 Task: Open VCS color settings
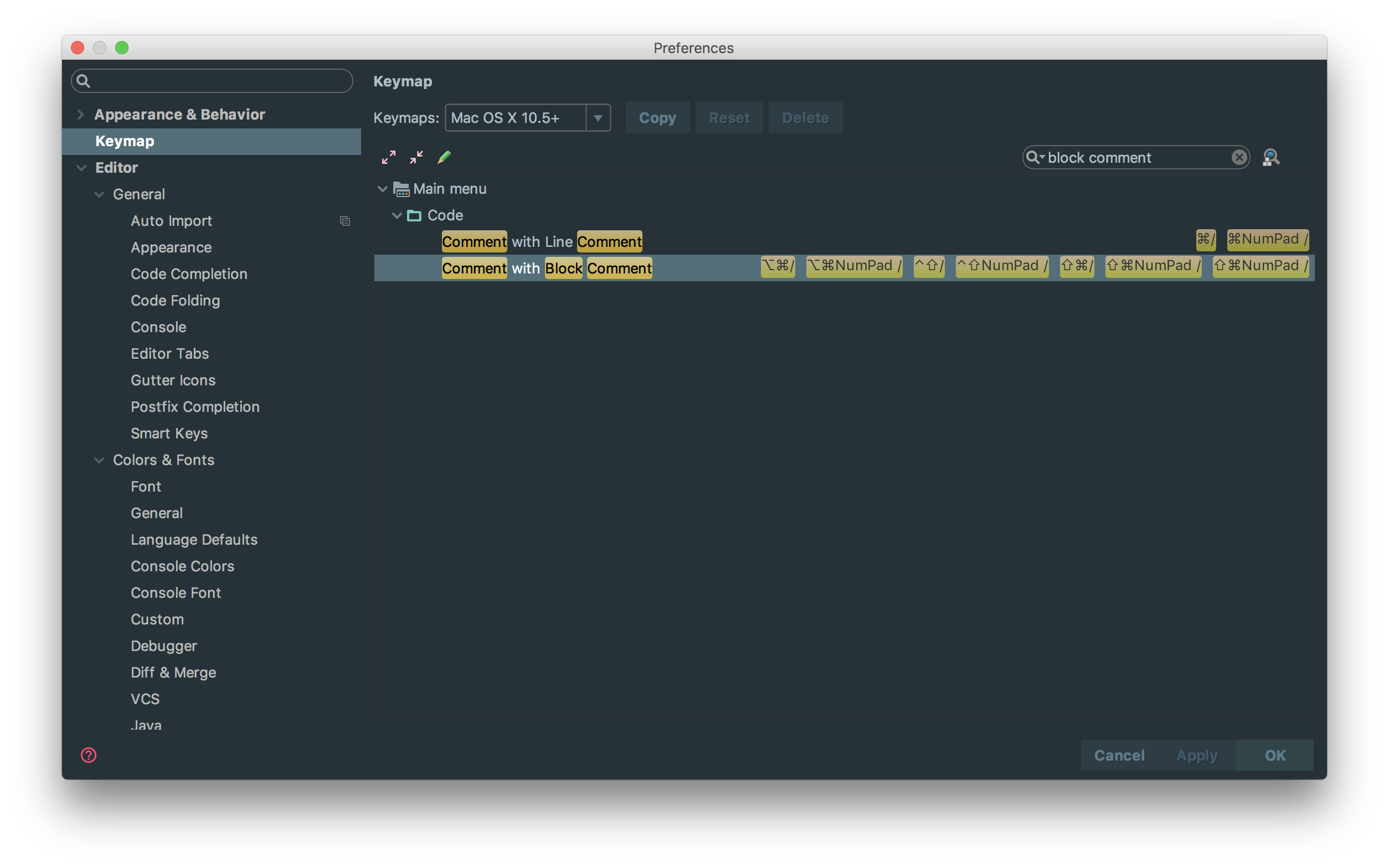(145, 699)
